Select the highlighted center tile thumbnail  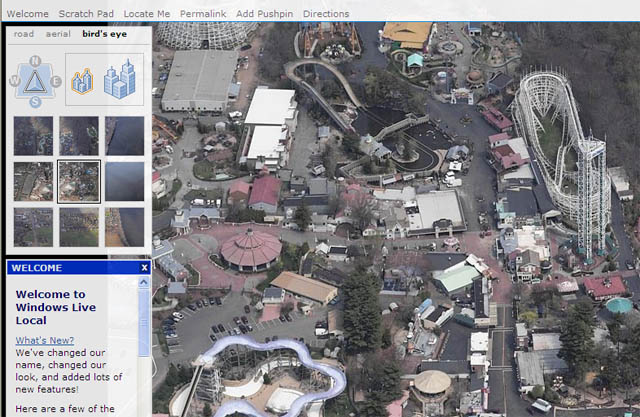(x=79, y=182)
